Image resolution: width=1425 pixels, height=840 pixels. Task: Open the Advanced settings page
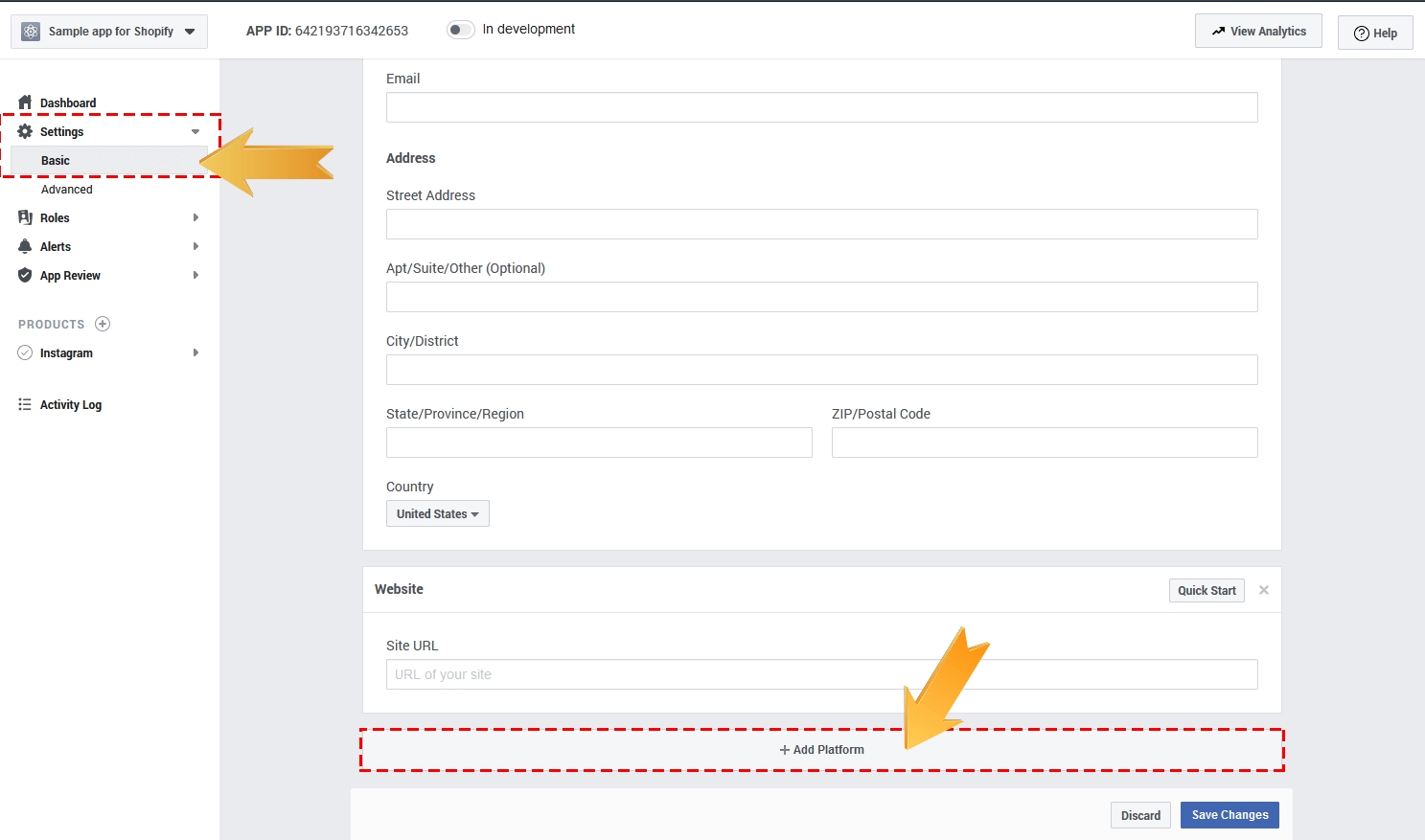[x=67, y=190]
